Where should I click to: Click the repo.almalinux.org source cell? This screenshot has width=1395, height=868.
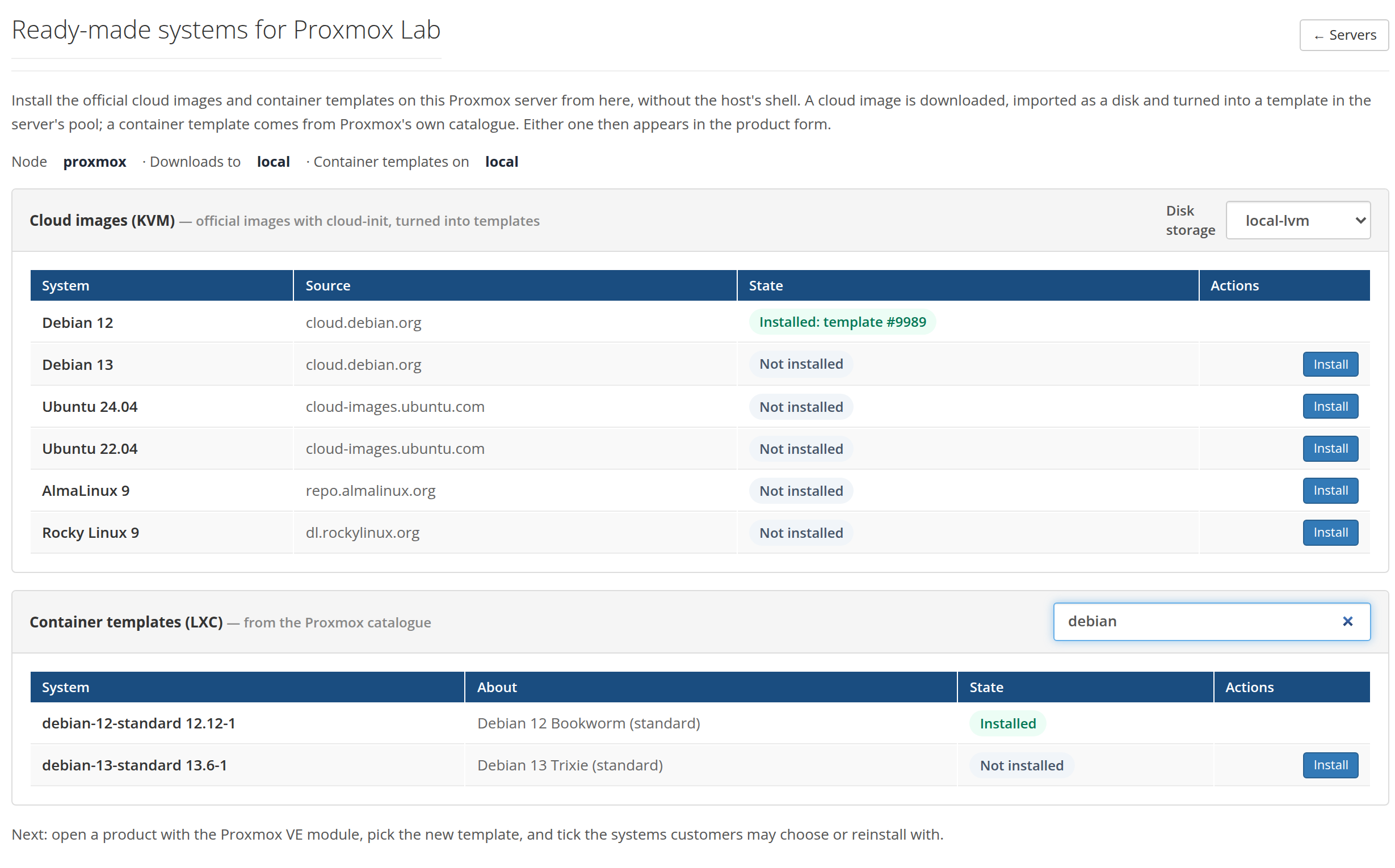click(371, 491)
